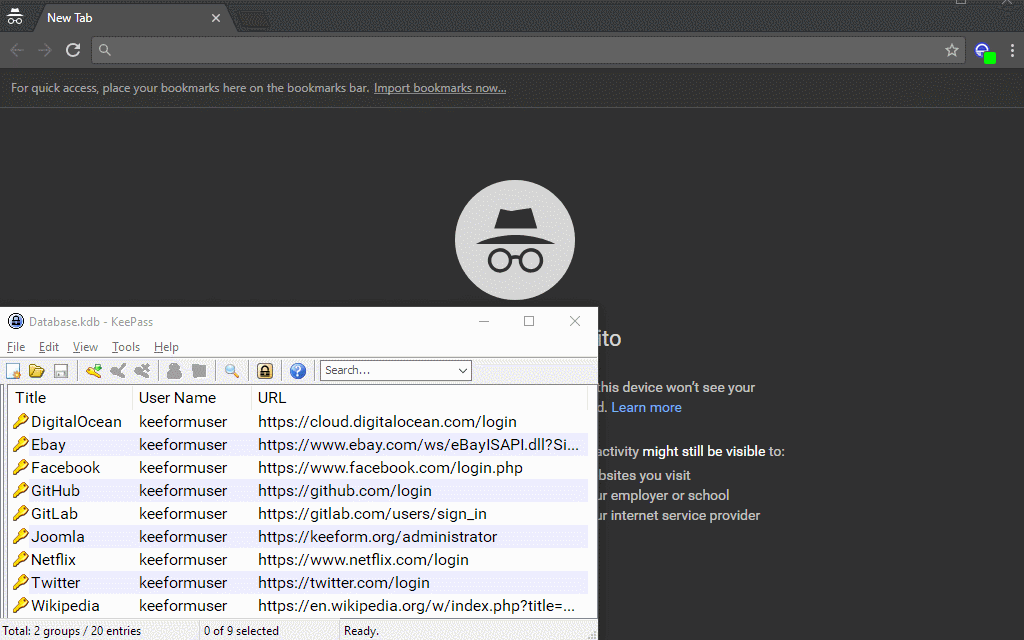1024x640 pixels.
Task: Bookmark this page with the star
Action: click(x=951, y=49)
